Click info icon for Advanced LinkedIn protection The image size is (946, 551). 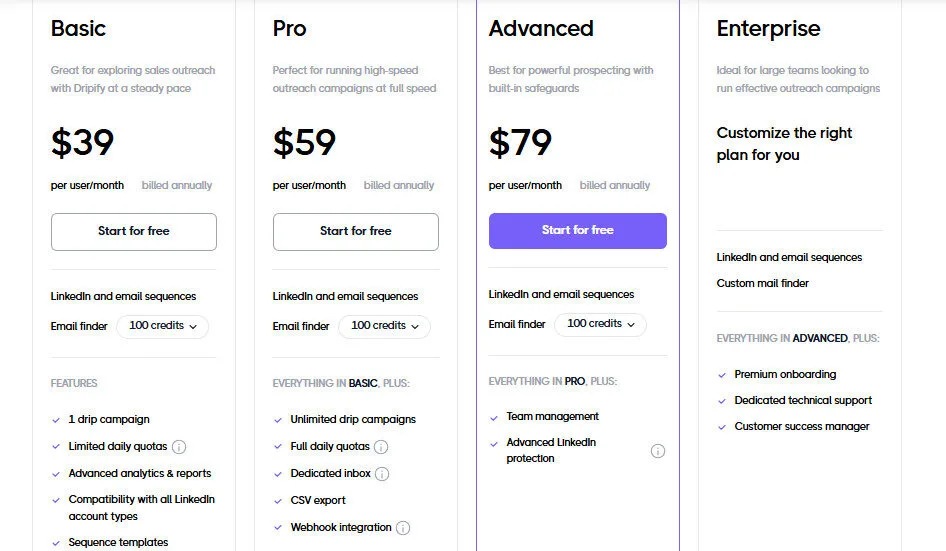[658, 451]
